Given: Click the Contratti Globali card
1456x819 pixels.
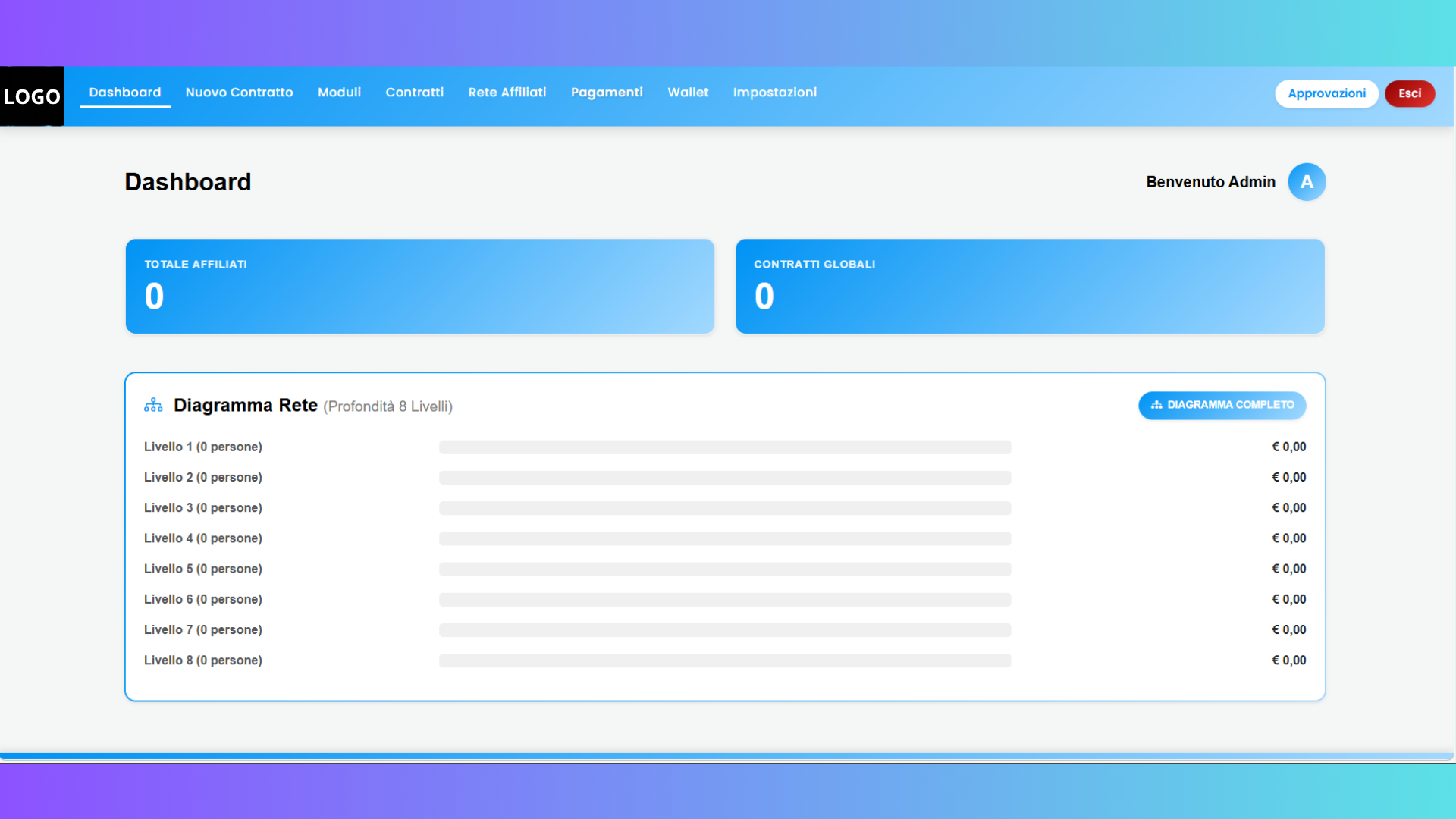Looking at the screenshot, I should [1030, 287].
